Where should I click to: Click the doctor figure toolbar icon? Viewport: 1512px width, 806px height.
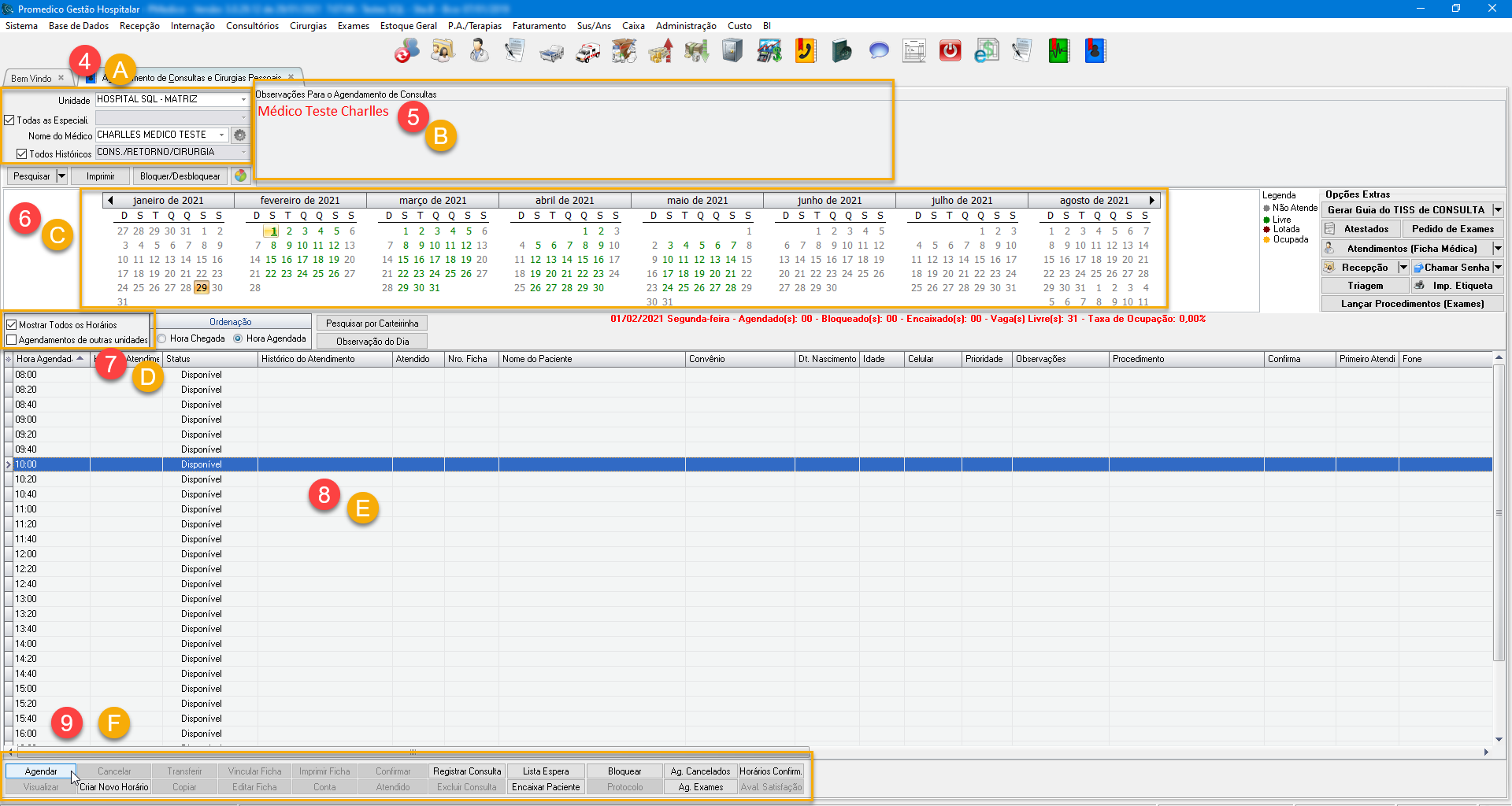point(479,51)
